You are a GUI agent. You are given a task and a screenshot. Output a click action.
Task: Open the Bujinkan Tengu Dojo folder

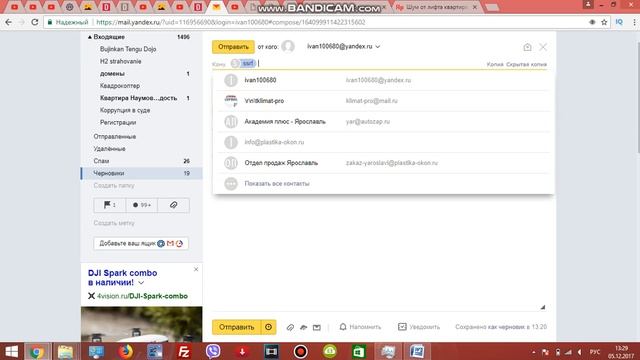pyautogui.click(x=128, y=49)
